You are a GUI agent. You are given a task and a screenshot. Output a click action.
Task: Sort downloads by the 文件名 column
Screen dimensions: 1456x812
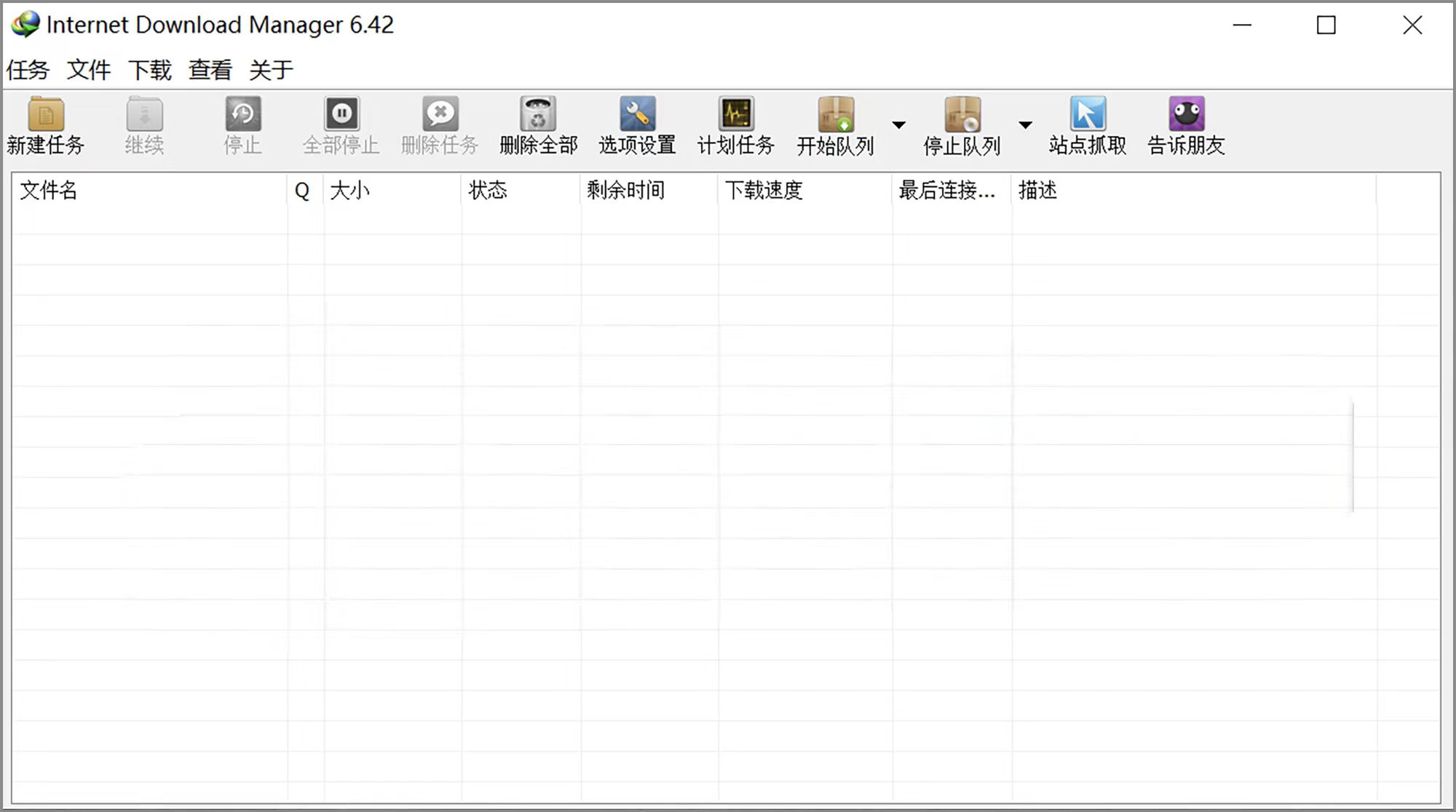pyautogui.click(x=49, y=191)
